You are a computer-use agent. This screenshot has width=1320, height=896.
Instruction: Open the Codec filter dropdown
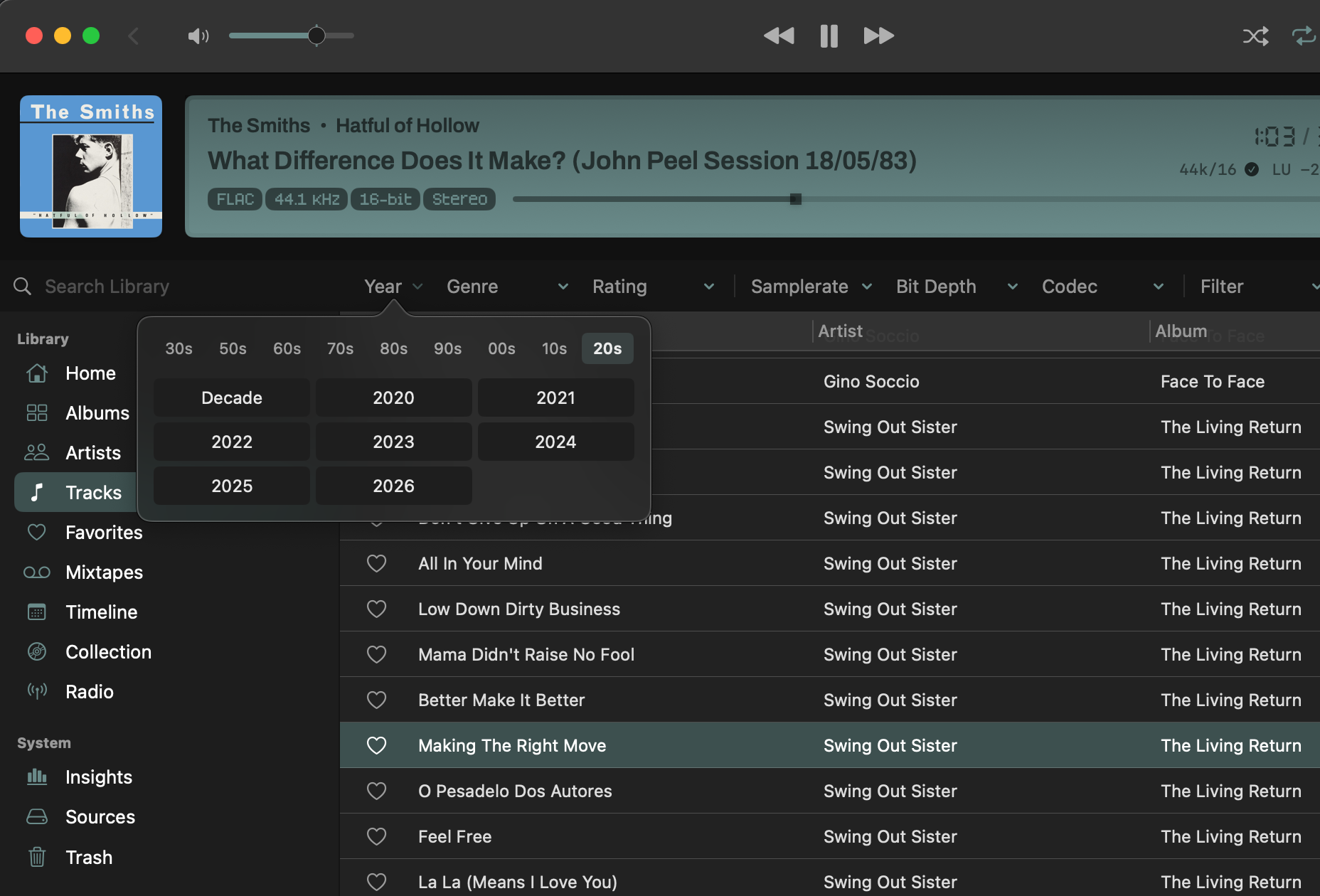point(1103,287)
